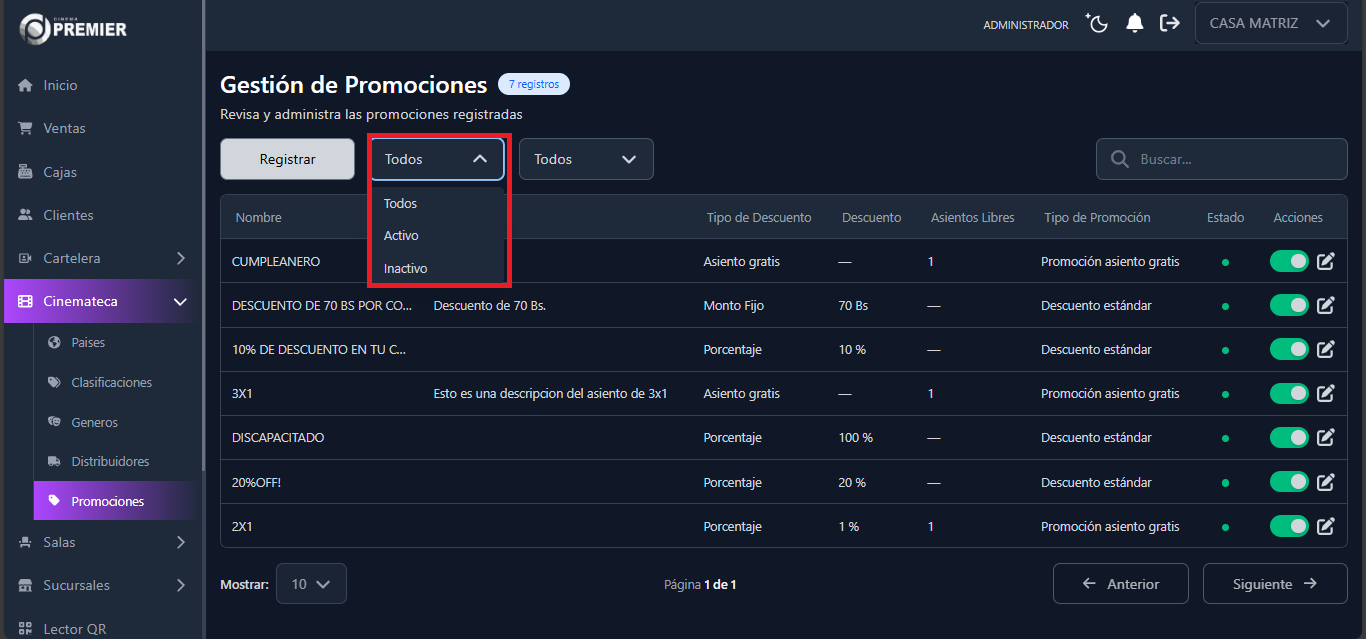Expand the Sucursales sidebar menu
The width and height of the screenshot is (1366, 639).
pos(101,585)
